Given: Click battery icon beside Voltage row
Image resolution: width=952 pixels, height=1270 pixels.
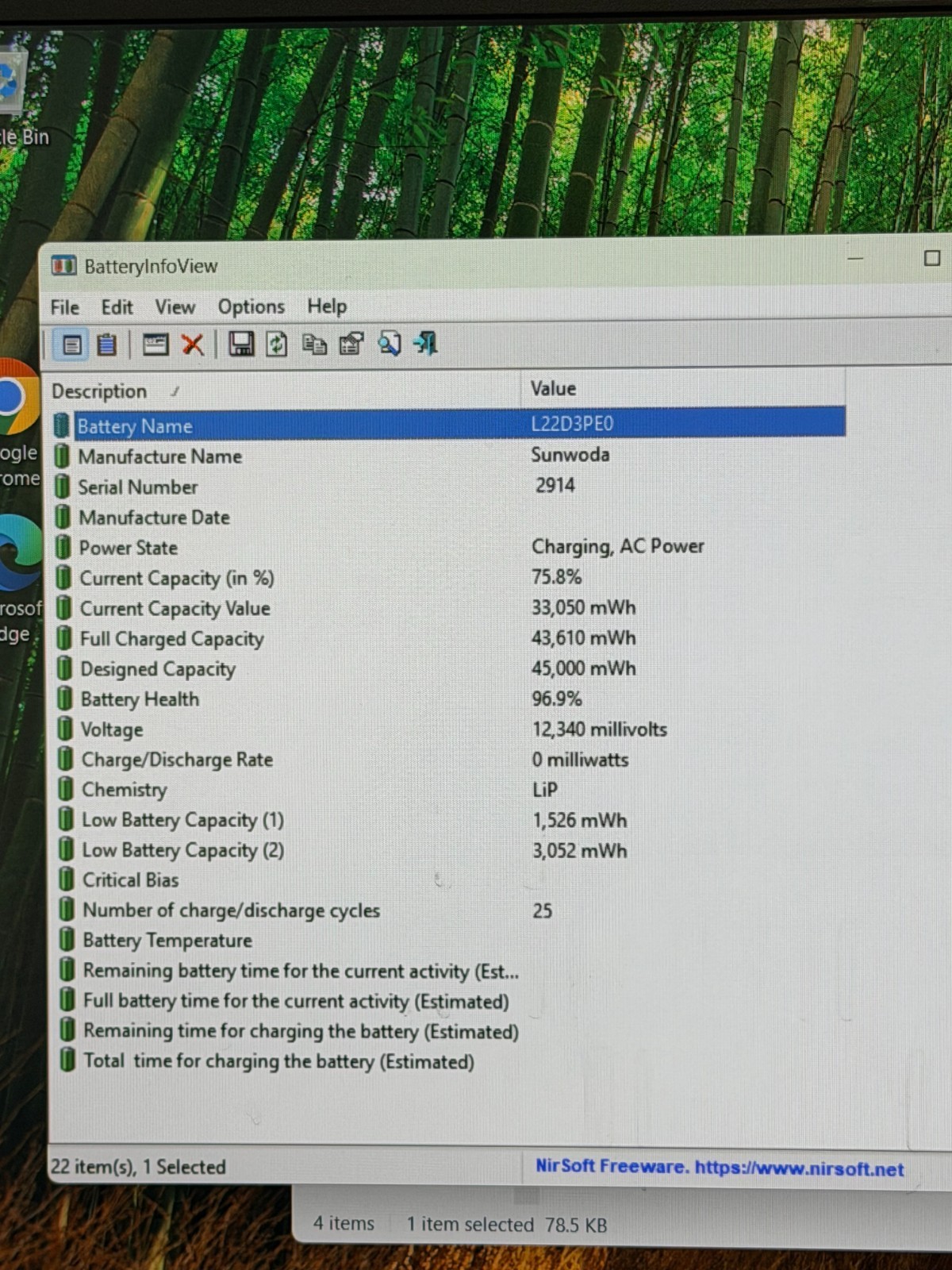Looking at the screenshot, I should coord(65,729).
